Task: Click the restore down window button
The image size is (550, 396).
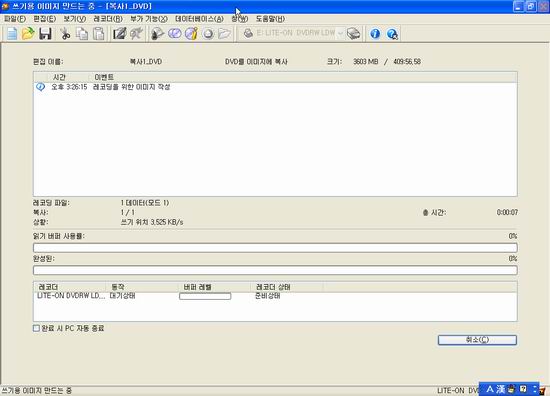Action: pos(531,6)
